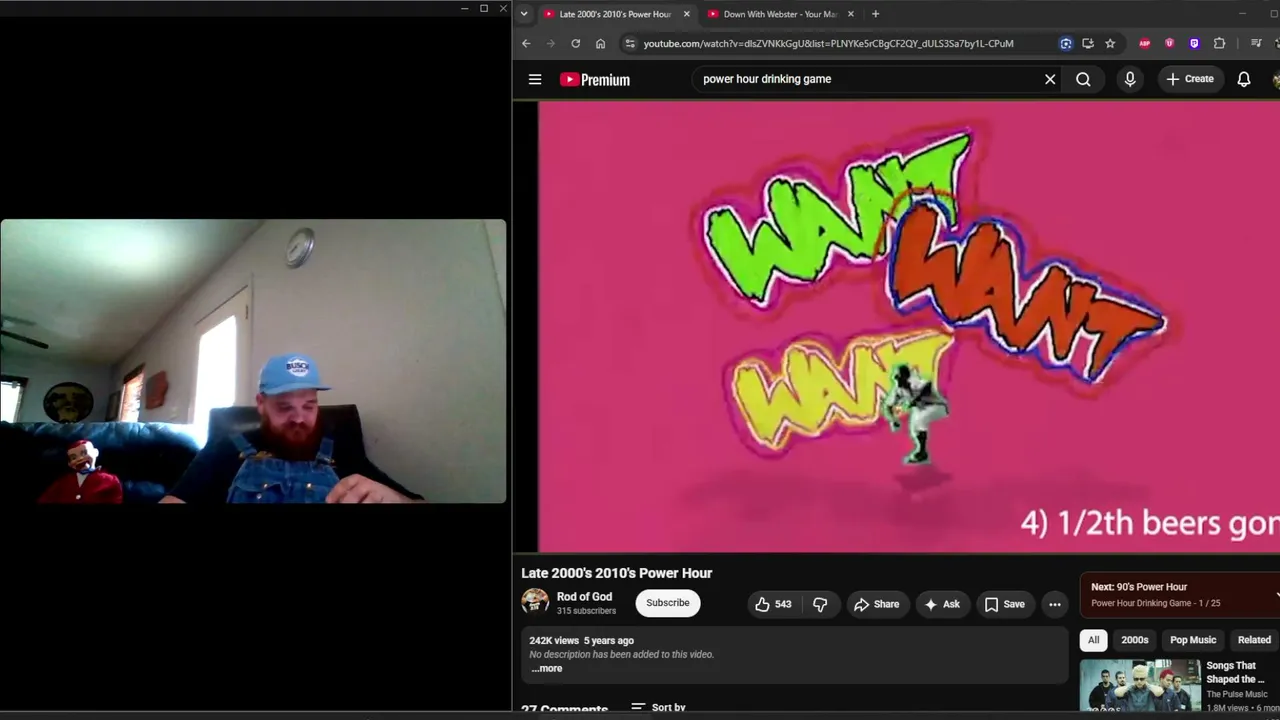Viewport: 1280px width, 720px height.
Task: Filter recommendations by 2000s chip
Action: (x=1134, y=640)
